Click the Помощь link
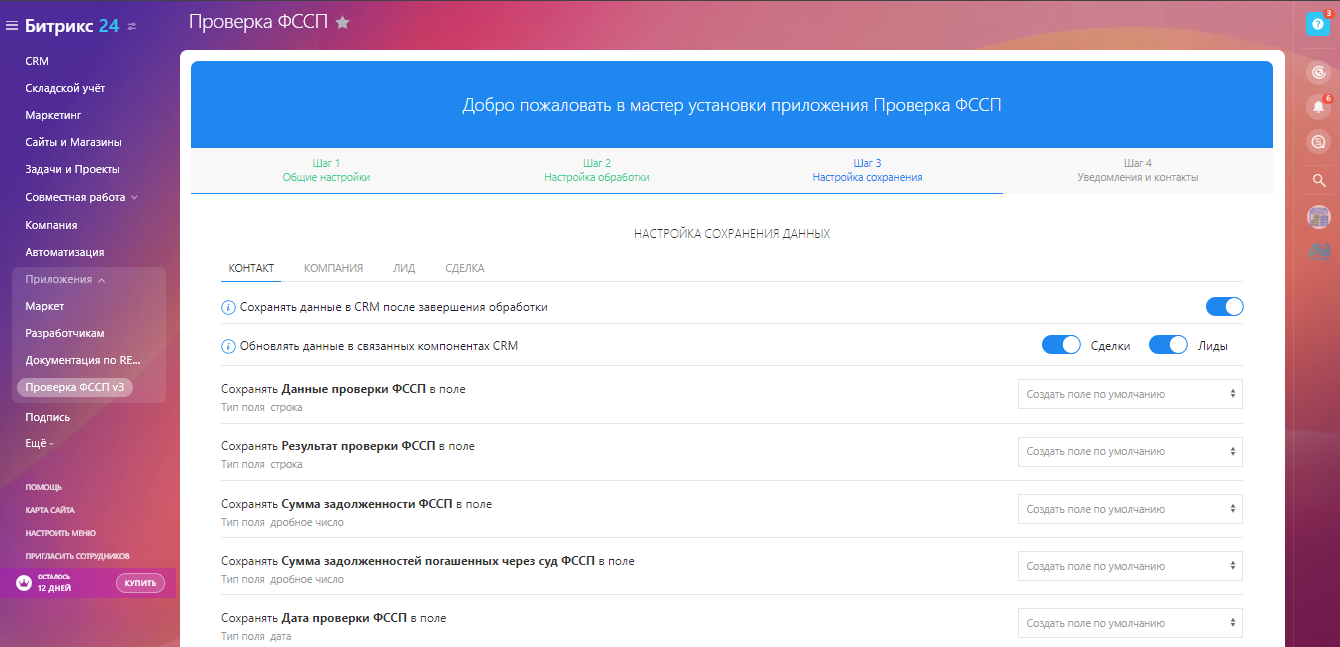 click(43, 487)
